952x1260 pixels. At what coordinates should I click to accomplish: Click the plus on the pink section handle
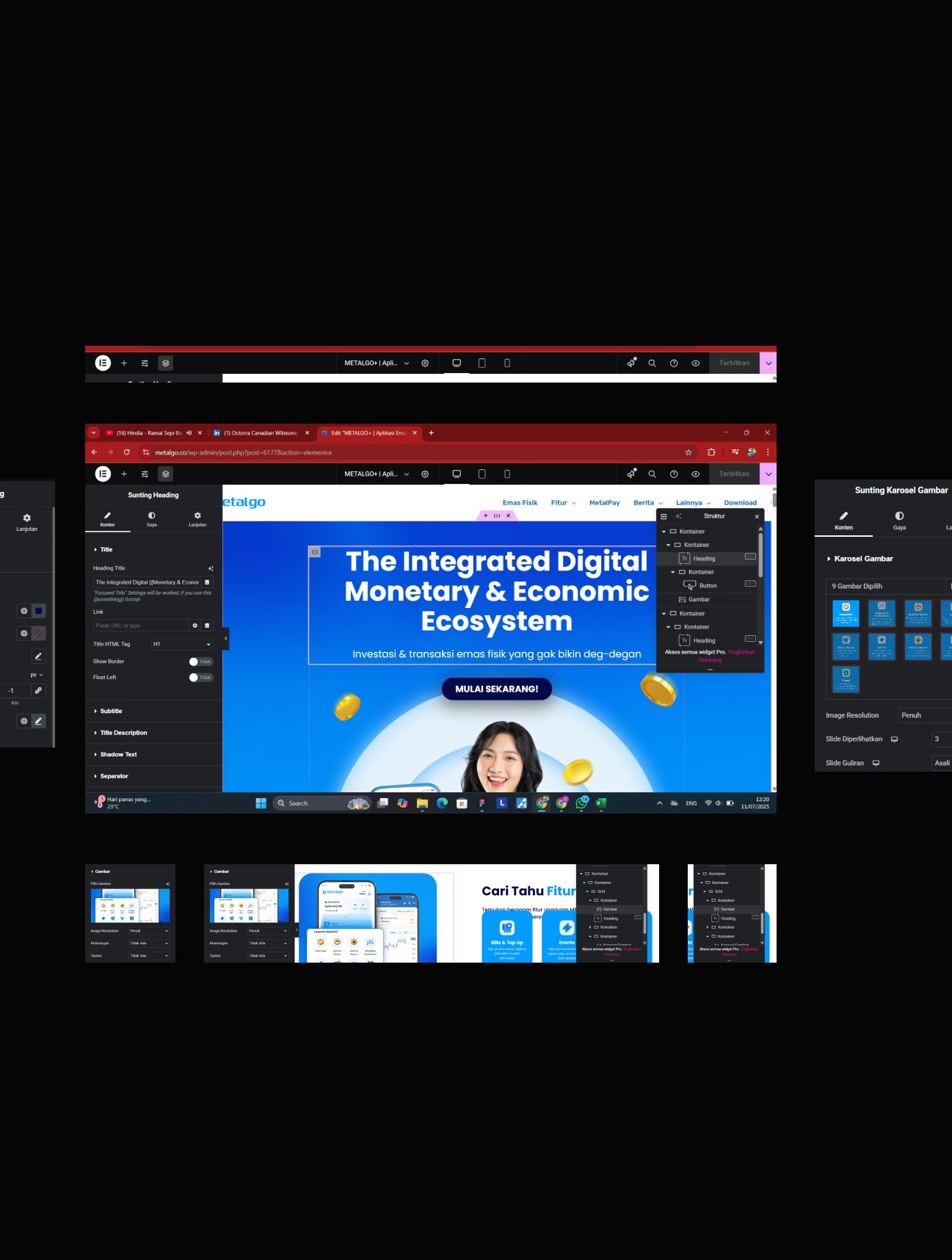coord(486,515)
